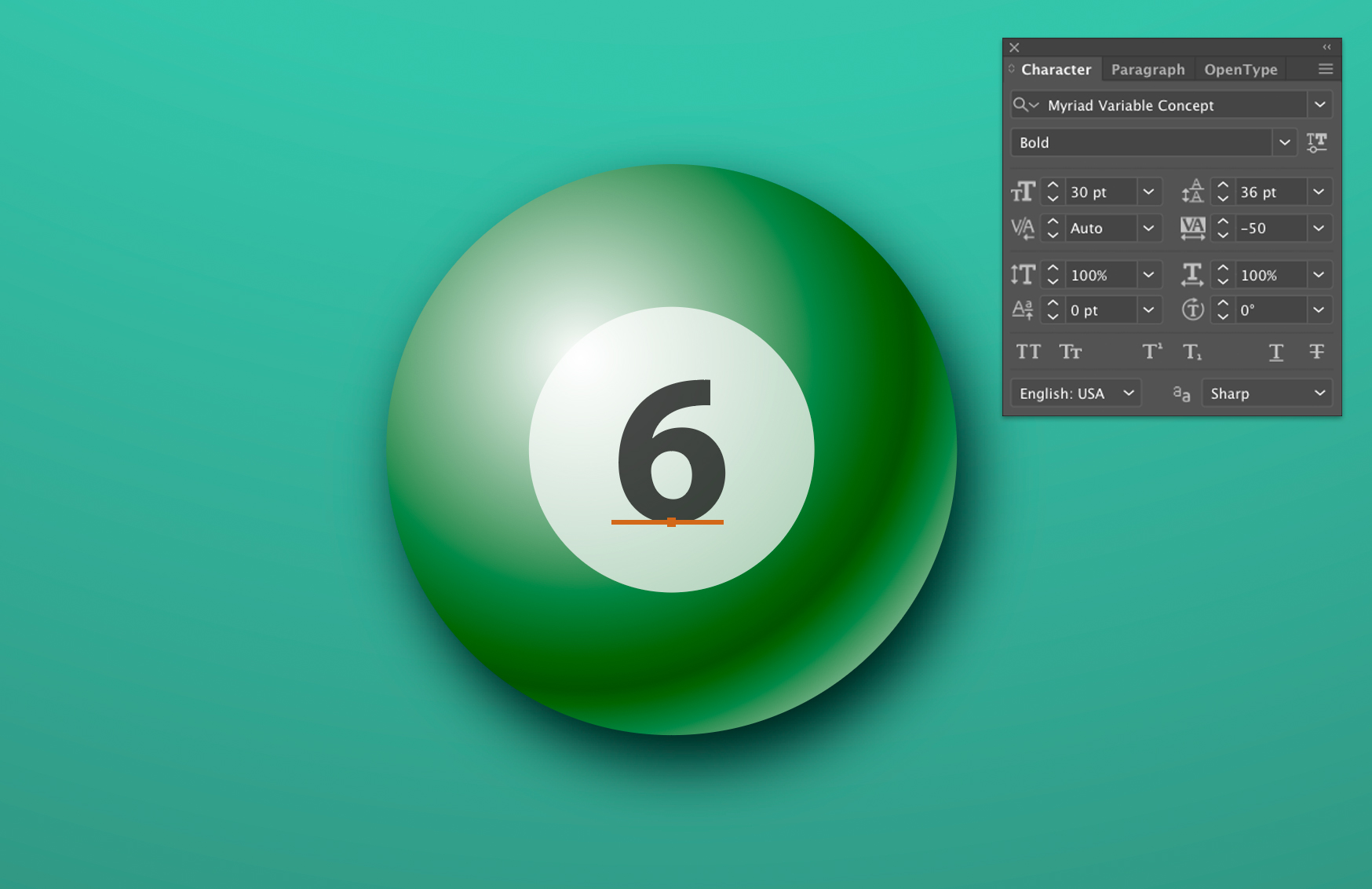Image resolution: width=1372 pixels, height=889 pixels.
Task: Open the font family dropdown
Action: coord(1320,104)
